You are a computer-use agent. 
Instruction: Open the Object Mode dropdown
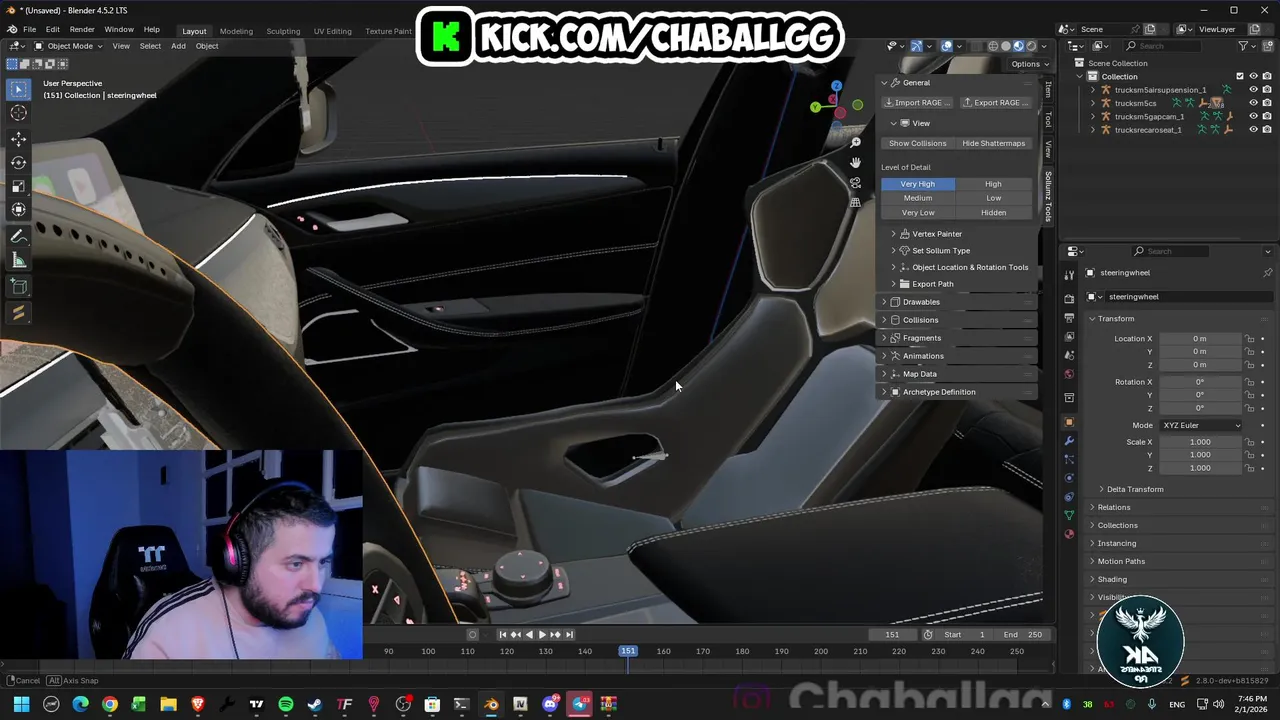[68, 46]
